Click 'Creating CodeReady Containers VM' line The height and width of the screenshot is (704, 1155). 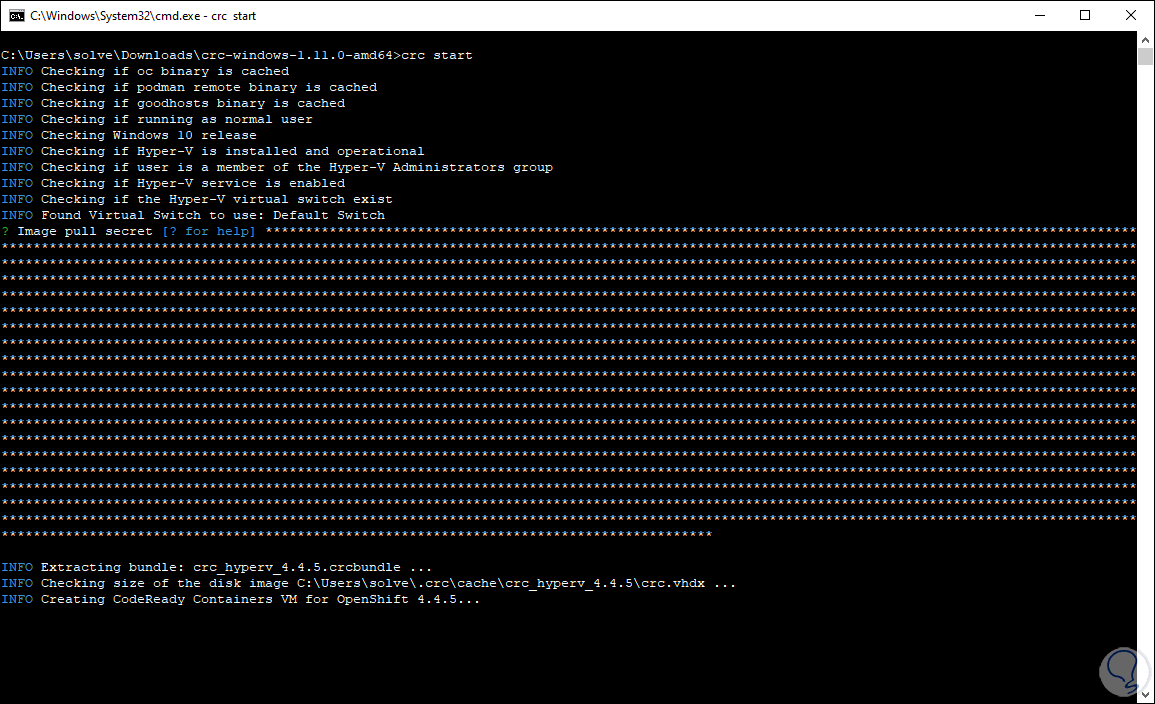coord(241,599)
